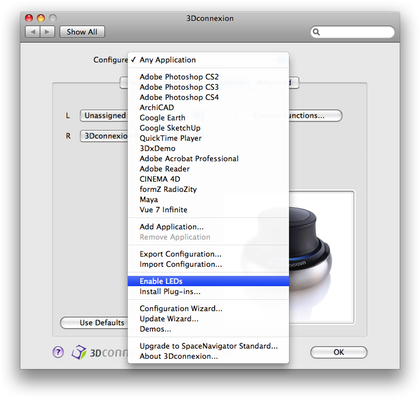Click the purple help question mark icon
420x398 pixels.
pos(58,352)
